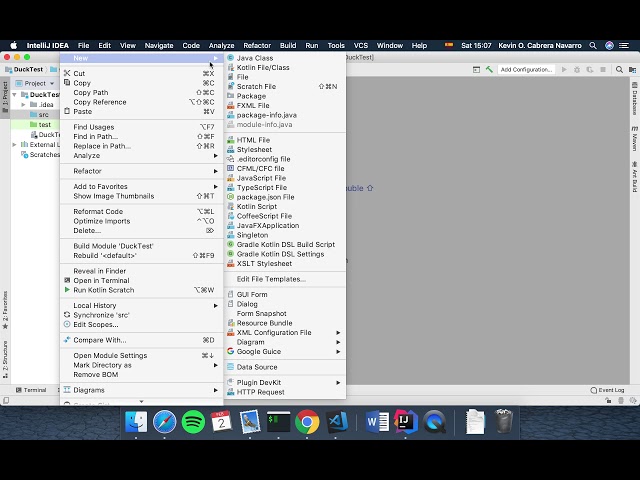Choose Copy Path from context menu
Screen dimensions: 640x480
point(141,93)
